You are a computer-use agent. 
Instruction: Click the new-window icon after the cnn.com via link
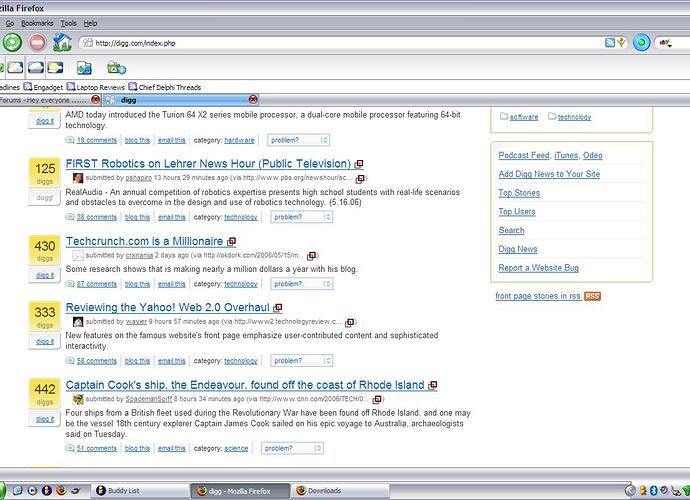[x=377, y=400]
